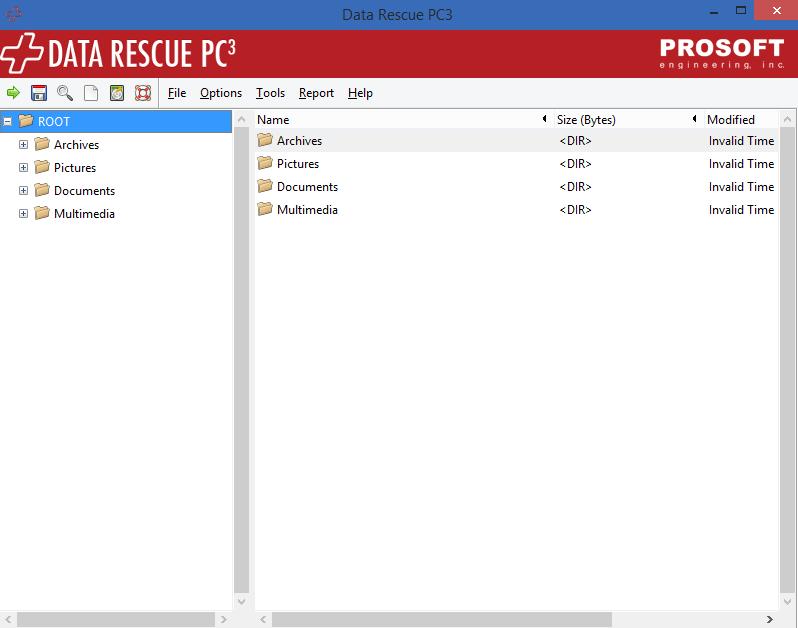798x628 pixels.
Task: Click the blank page new file icon
Action: (x=91, y=93)
